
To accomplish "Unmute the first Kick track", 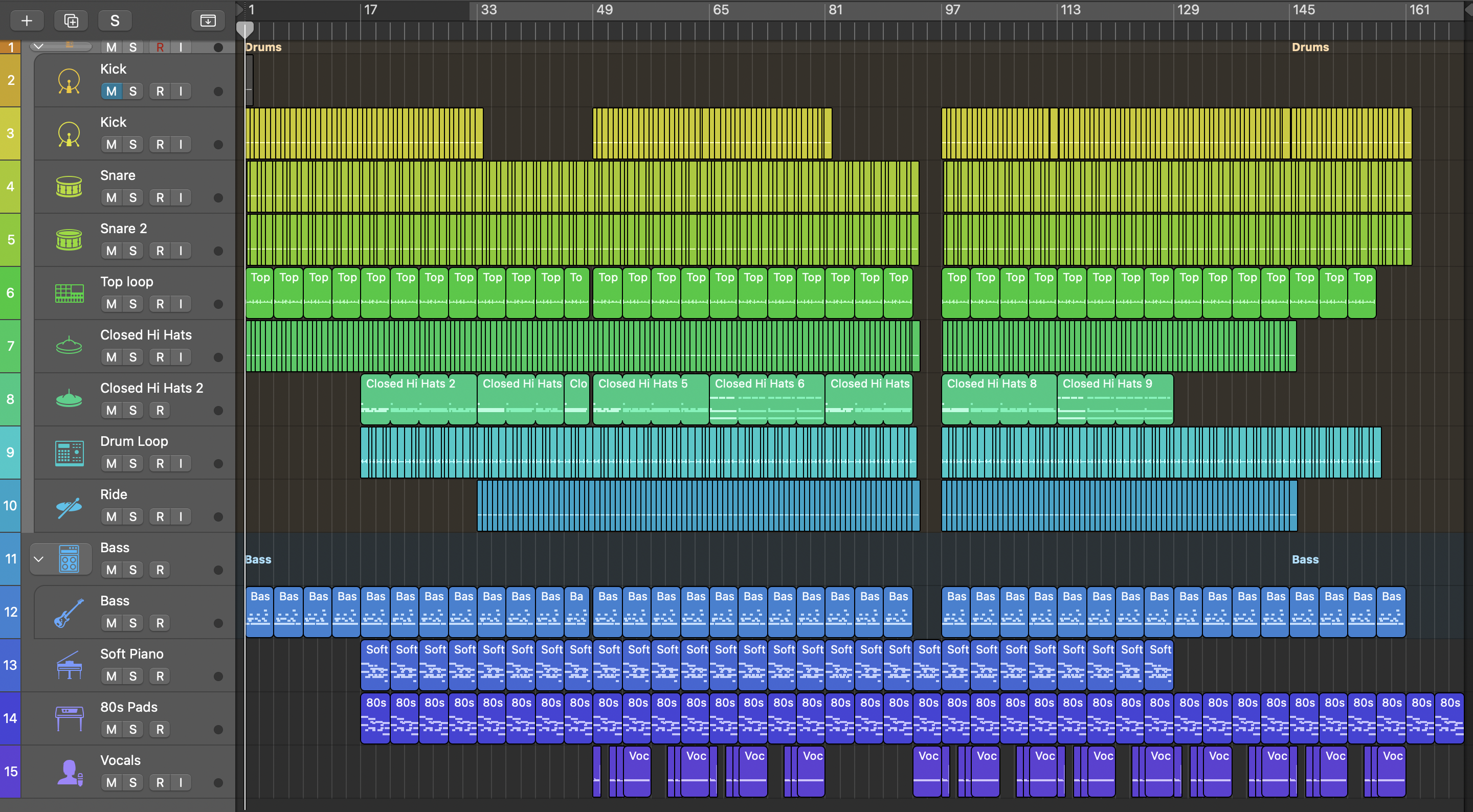I will [111, 92].
